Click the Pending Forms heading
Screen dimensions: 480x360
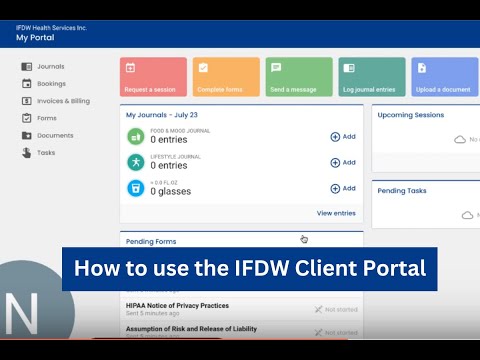(x=151, y=242)
